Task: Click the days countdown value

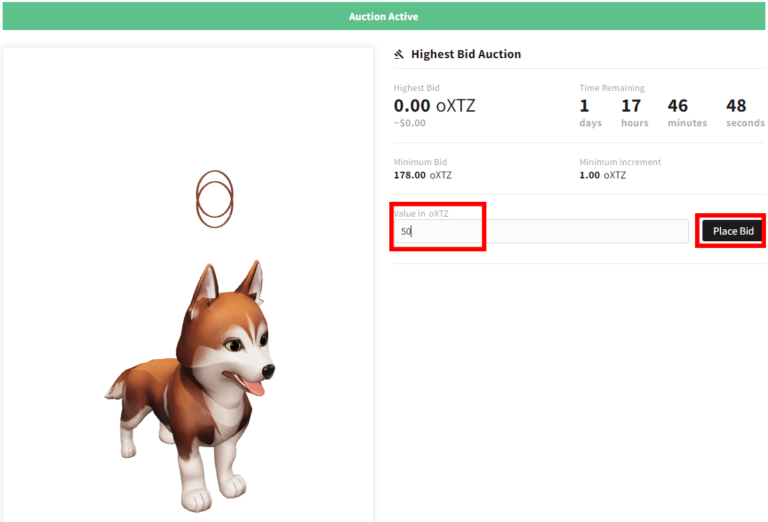Action: pyautogui.click(x=585, y=106)
